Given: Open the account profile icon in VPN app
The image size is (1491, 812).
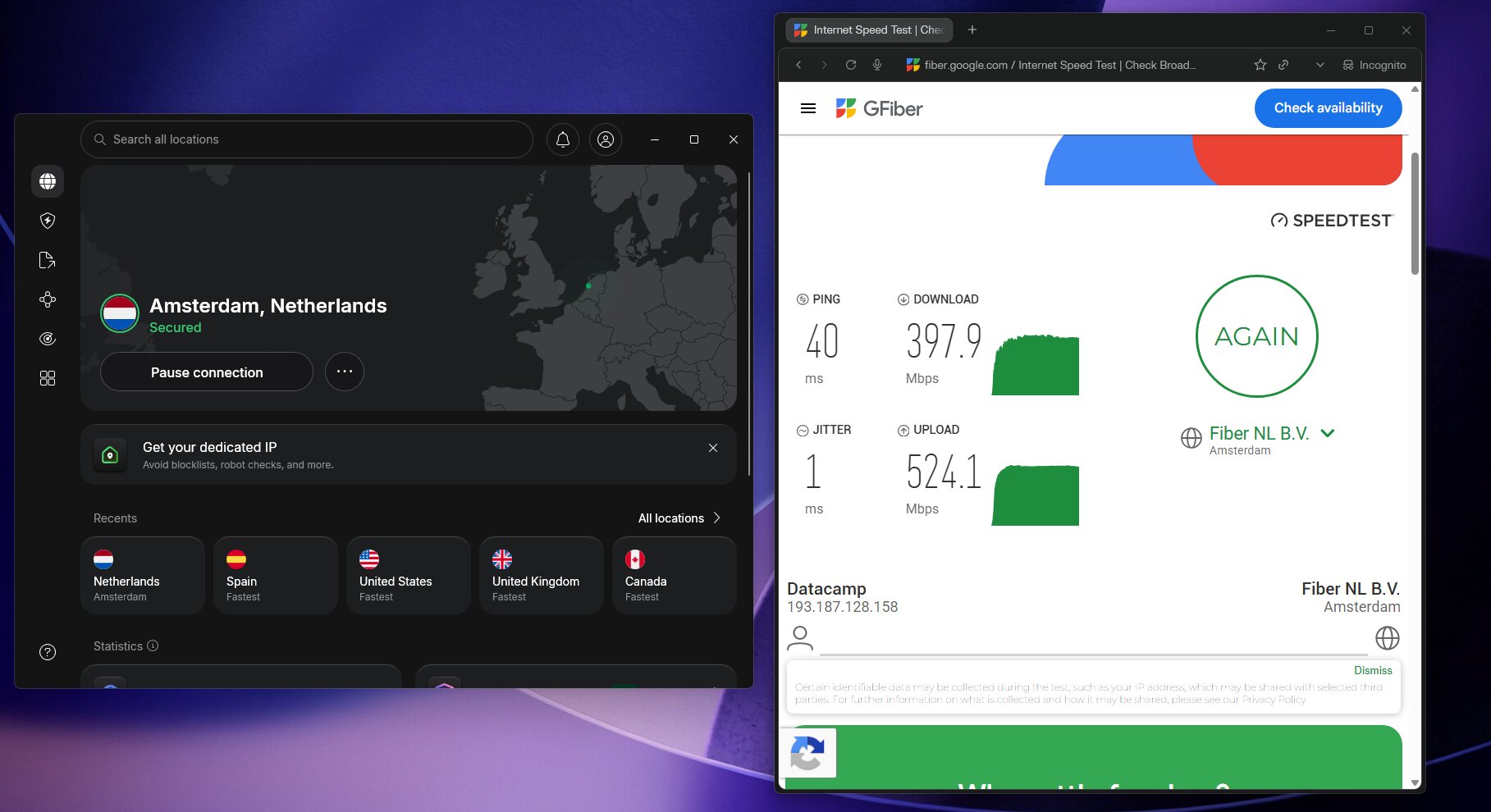Looking at the screenshot, I should [606, 139].
